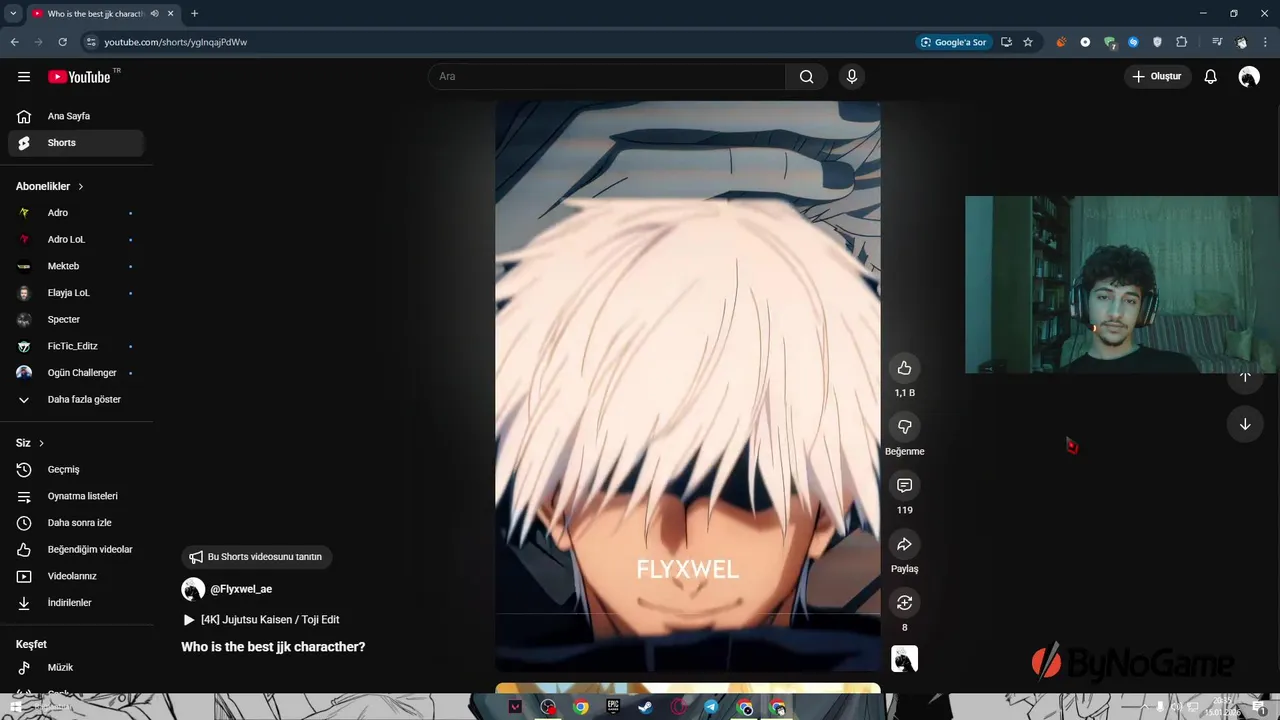The height and width of the screenshot is (720, 1280).
Task: Open the media controls music icon
Action: click(x=1216, y=42)
